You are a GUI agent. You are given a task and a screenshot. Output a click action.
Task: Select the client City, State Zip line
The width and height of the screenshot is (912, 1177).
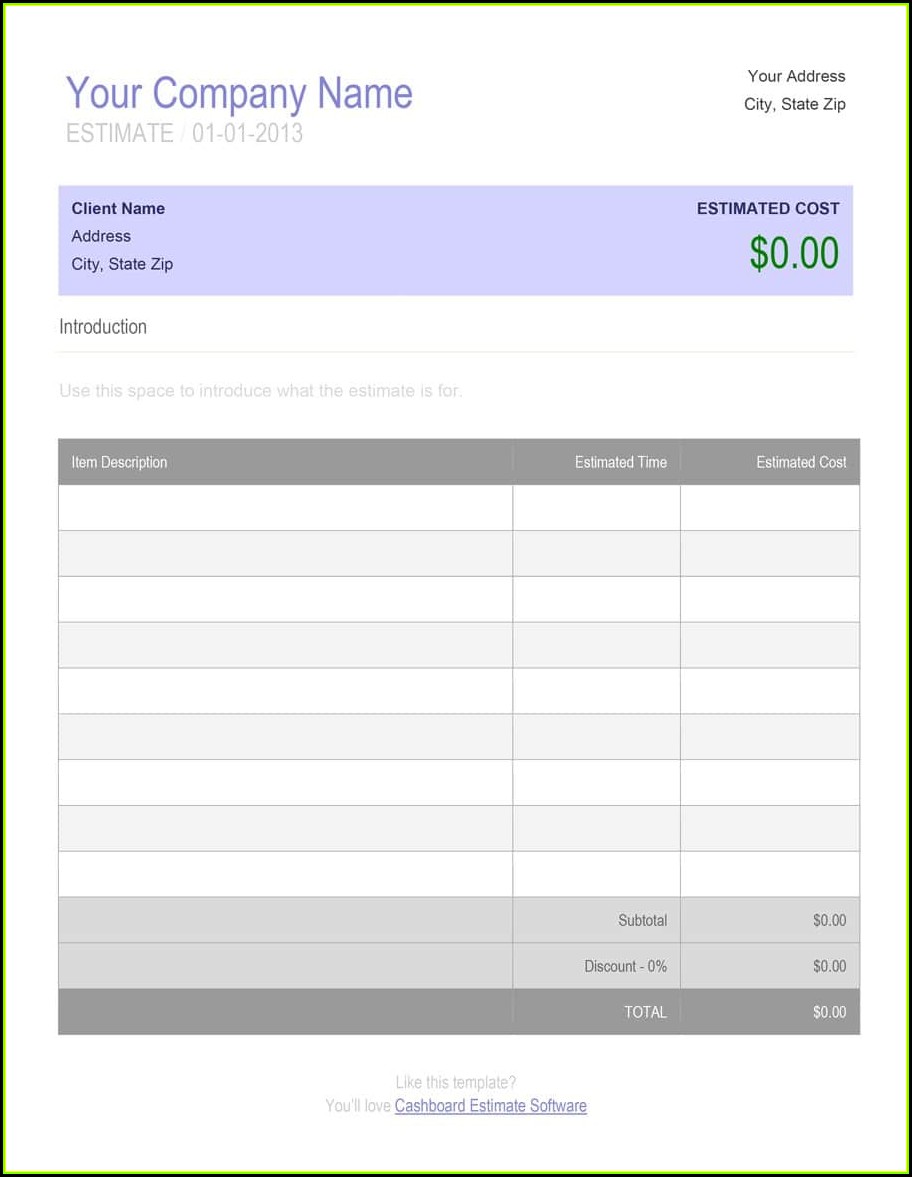tap(122, 265)
